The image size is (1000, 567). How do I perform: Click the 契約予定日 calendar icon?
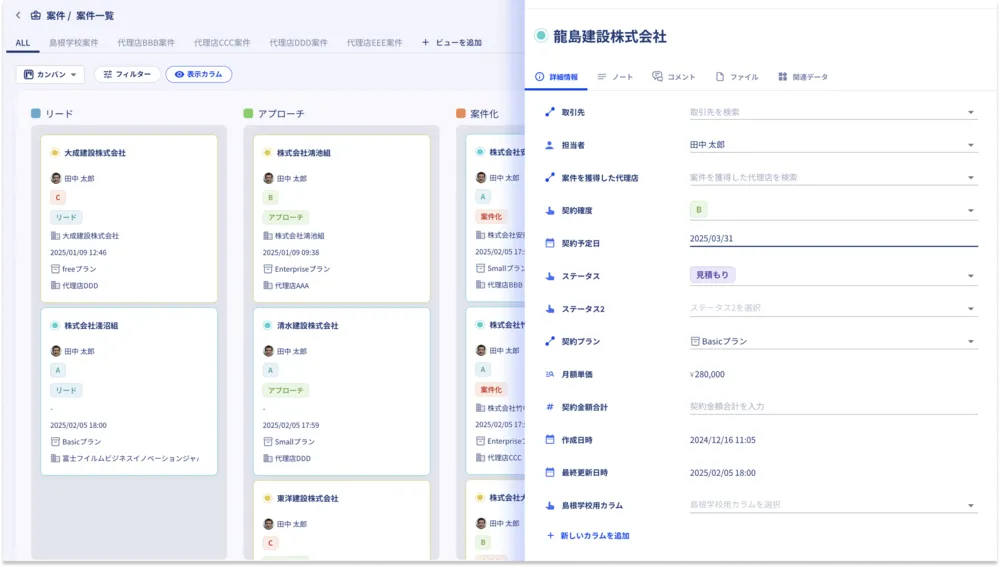[550, 243]
